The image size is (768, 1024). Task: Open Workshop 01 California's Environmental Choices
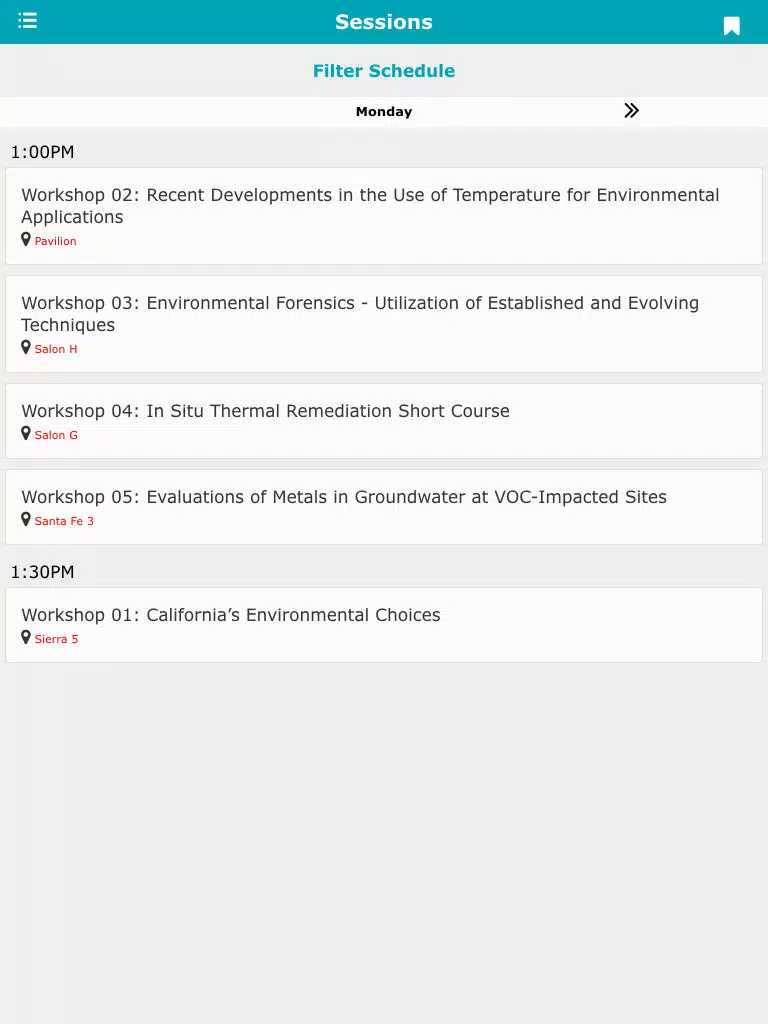point(384,625)
